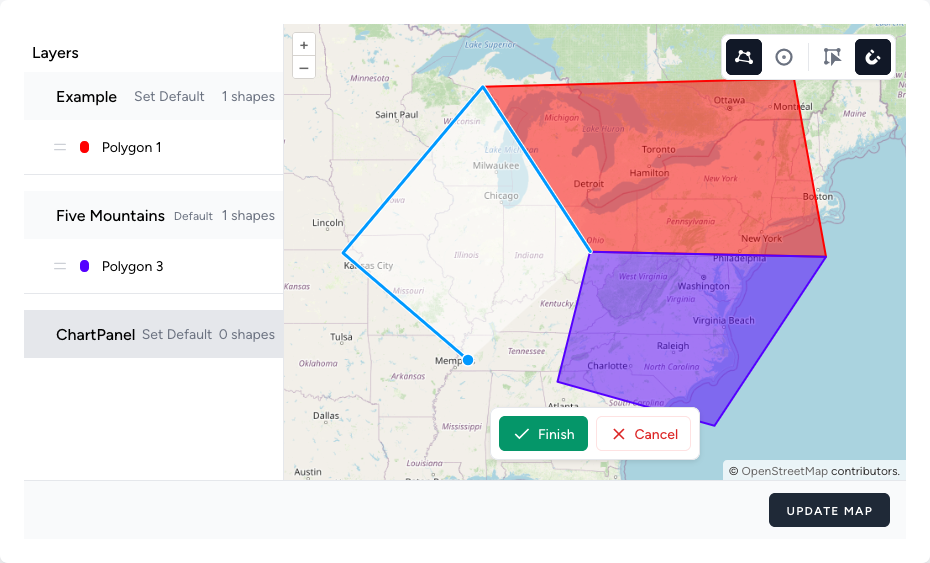Select the Five Mountains layer
Viewport: 930px width, 563px height.
(x=110, y=216)
